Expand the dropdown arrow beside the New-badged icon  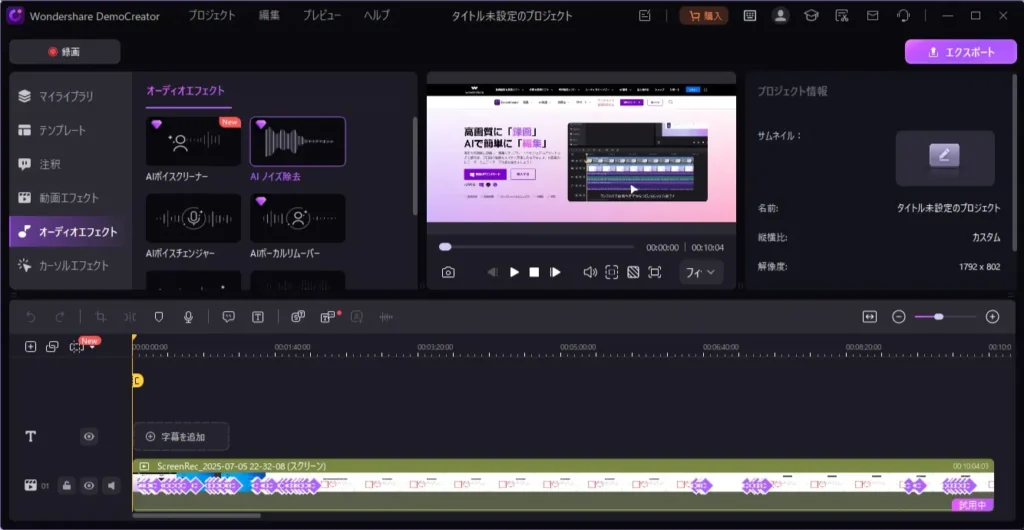92,348
